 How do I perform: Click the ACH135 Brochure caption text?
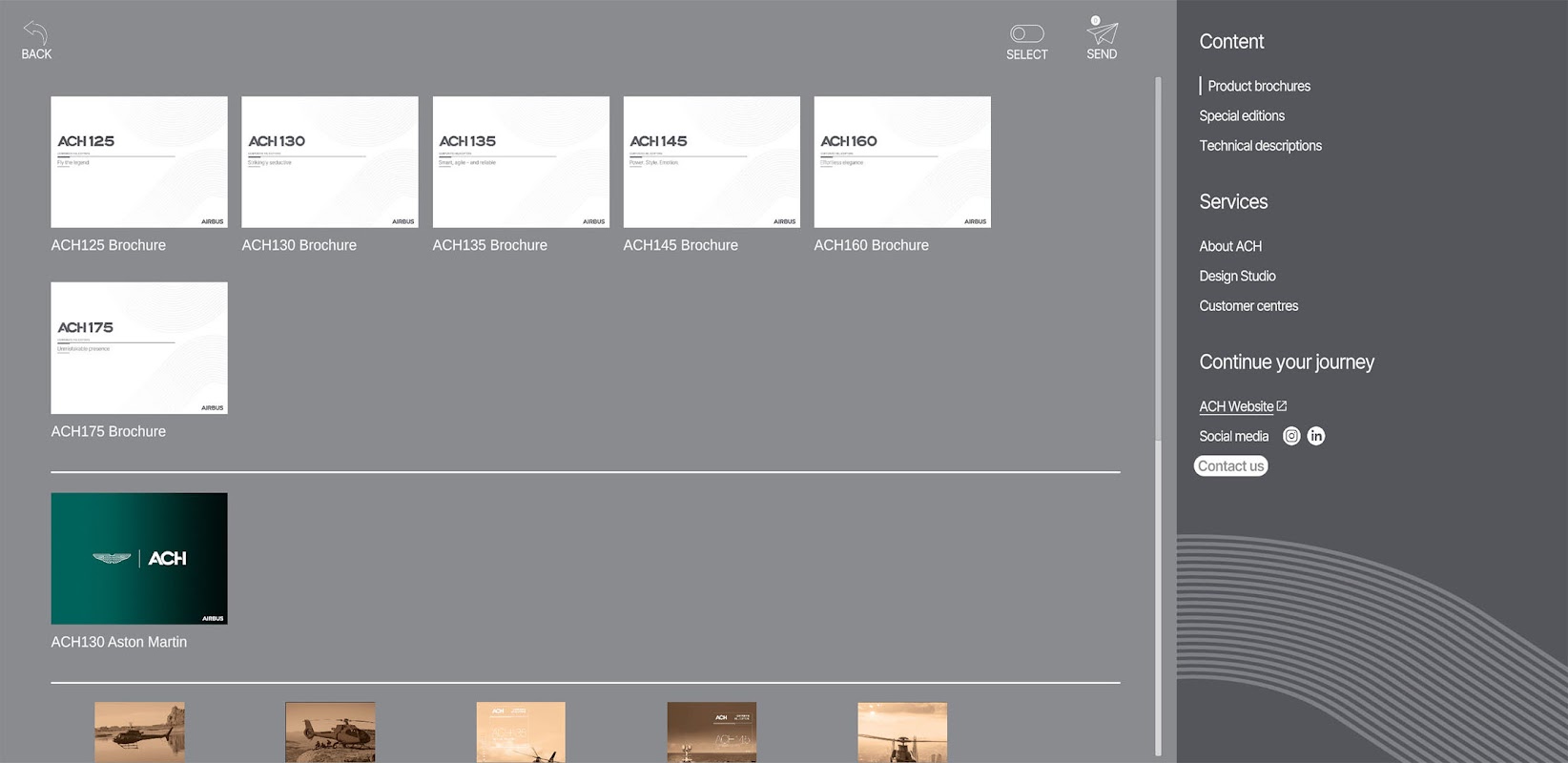point(490,245)
